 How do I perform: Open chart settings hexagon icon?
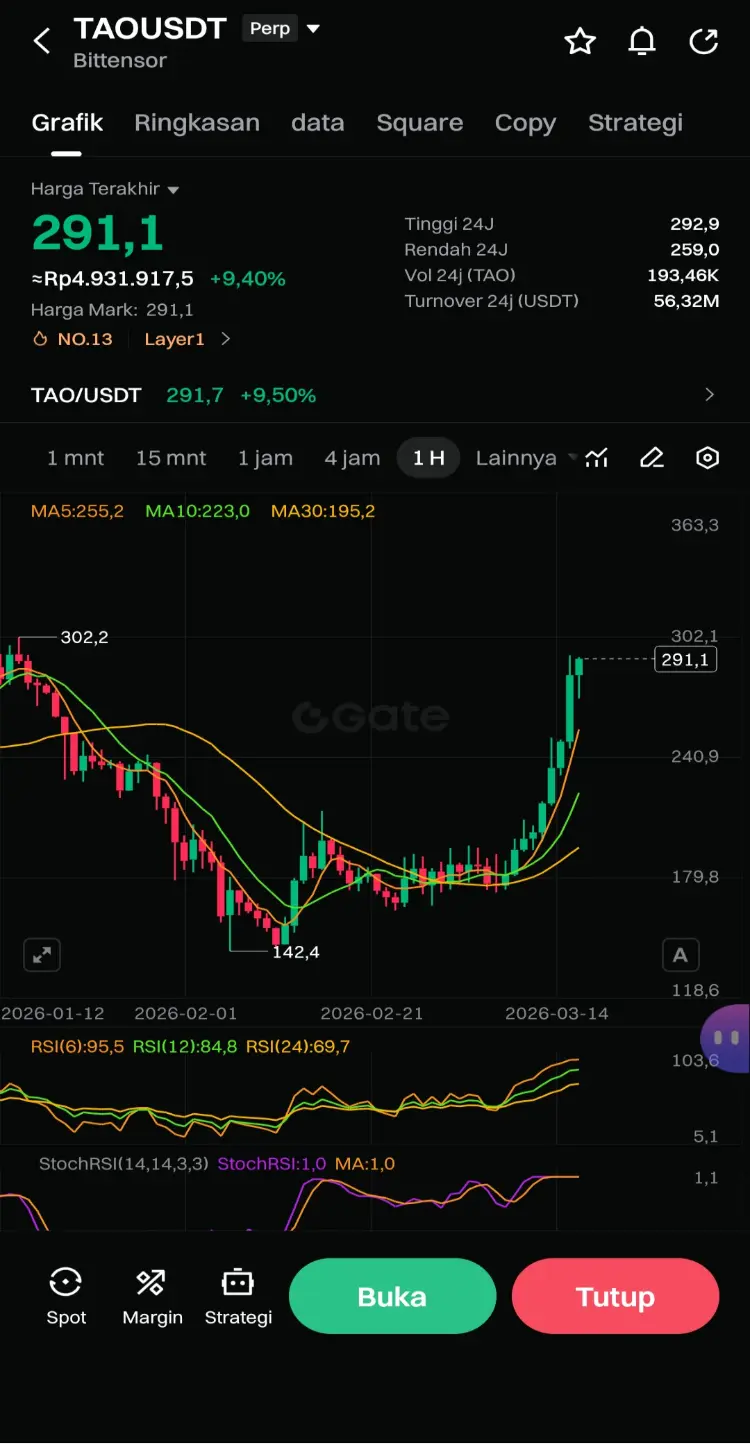point(707,458)
